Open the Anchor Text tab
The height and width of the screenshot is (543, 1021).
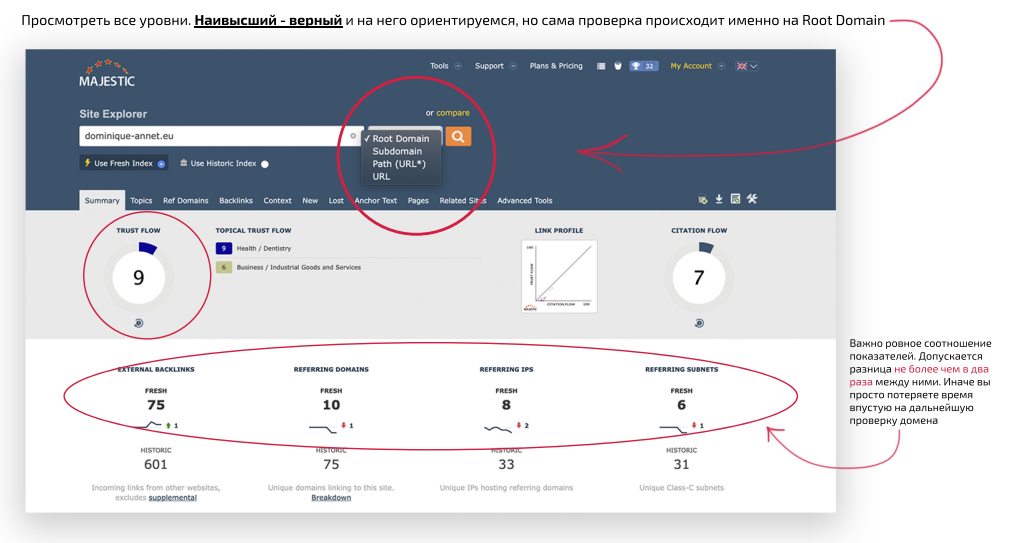coord(376,201)
